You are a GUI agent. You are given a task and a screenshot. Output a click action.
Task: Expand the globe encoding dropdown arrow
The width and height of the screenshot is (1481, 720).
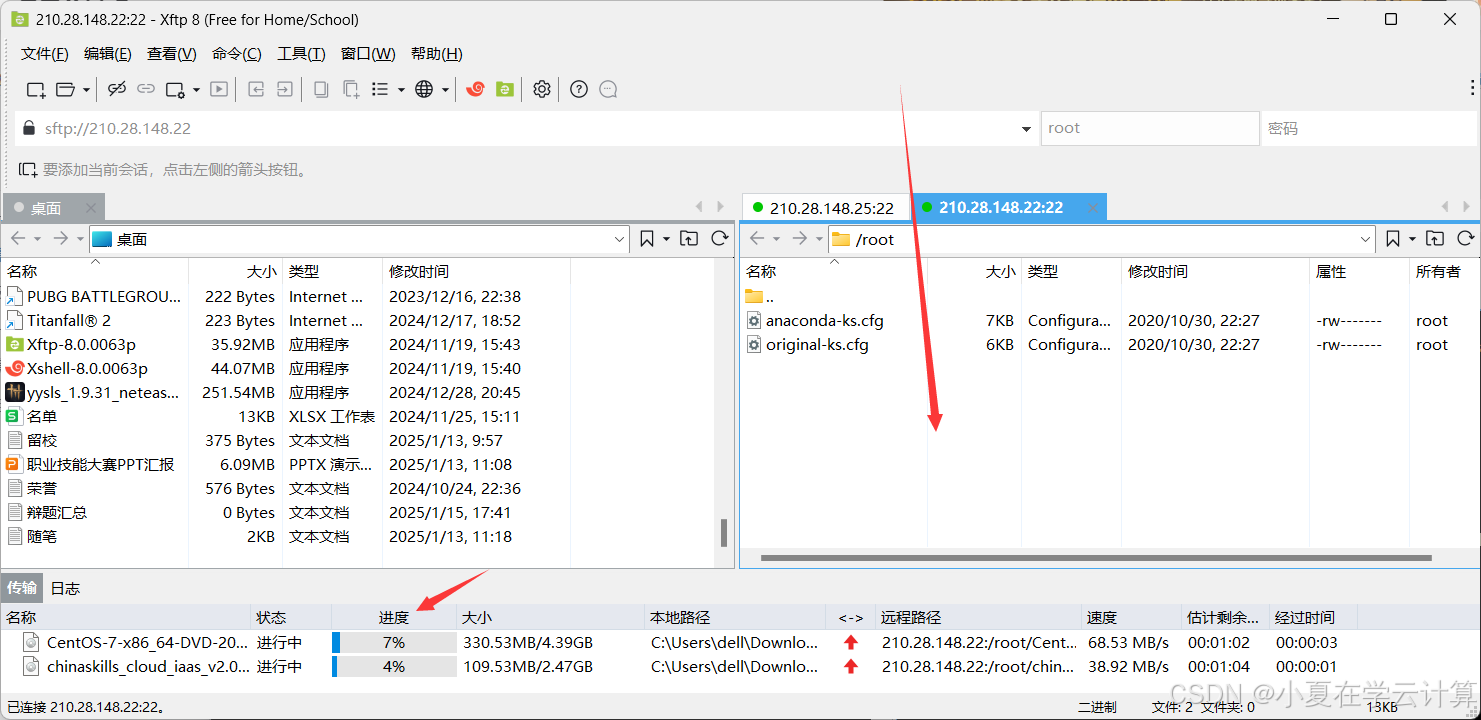[445, 89]
